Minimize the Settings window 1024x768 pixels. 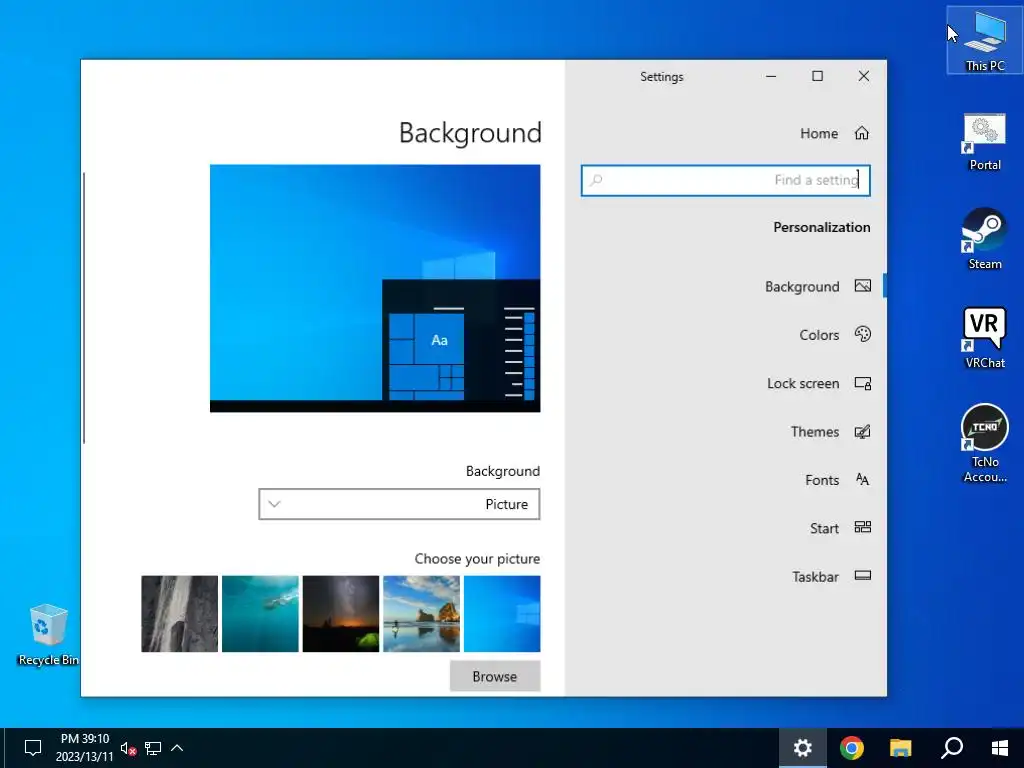[x=771, y=76]
